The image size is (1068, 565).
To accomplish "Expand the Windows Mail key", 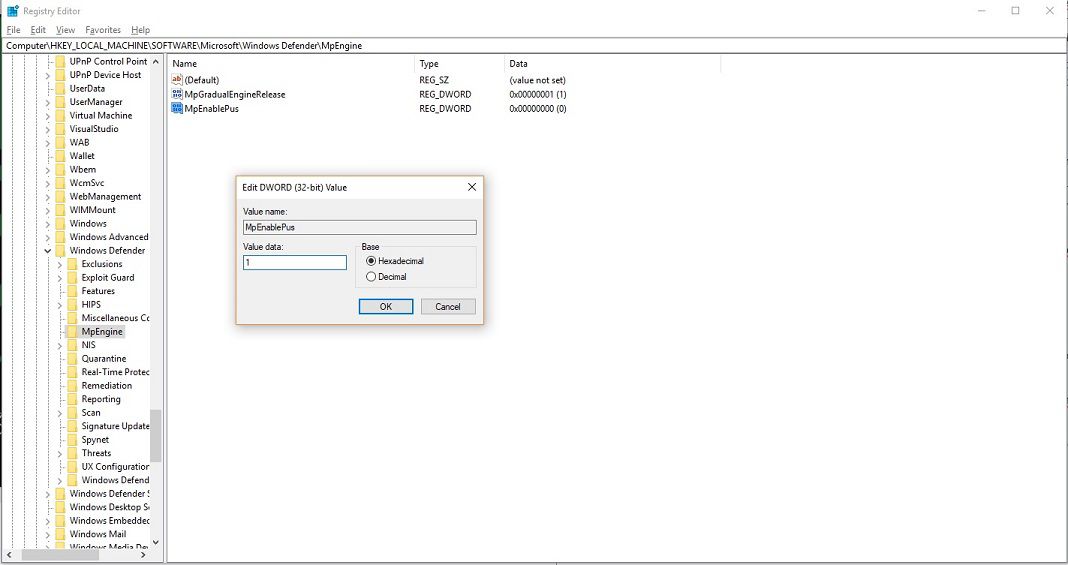I will click(48, 534).
